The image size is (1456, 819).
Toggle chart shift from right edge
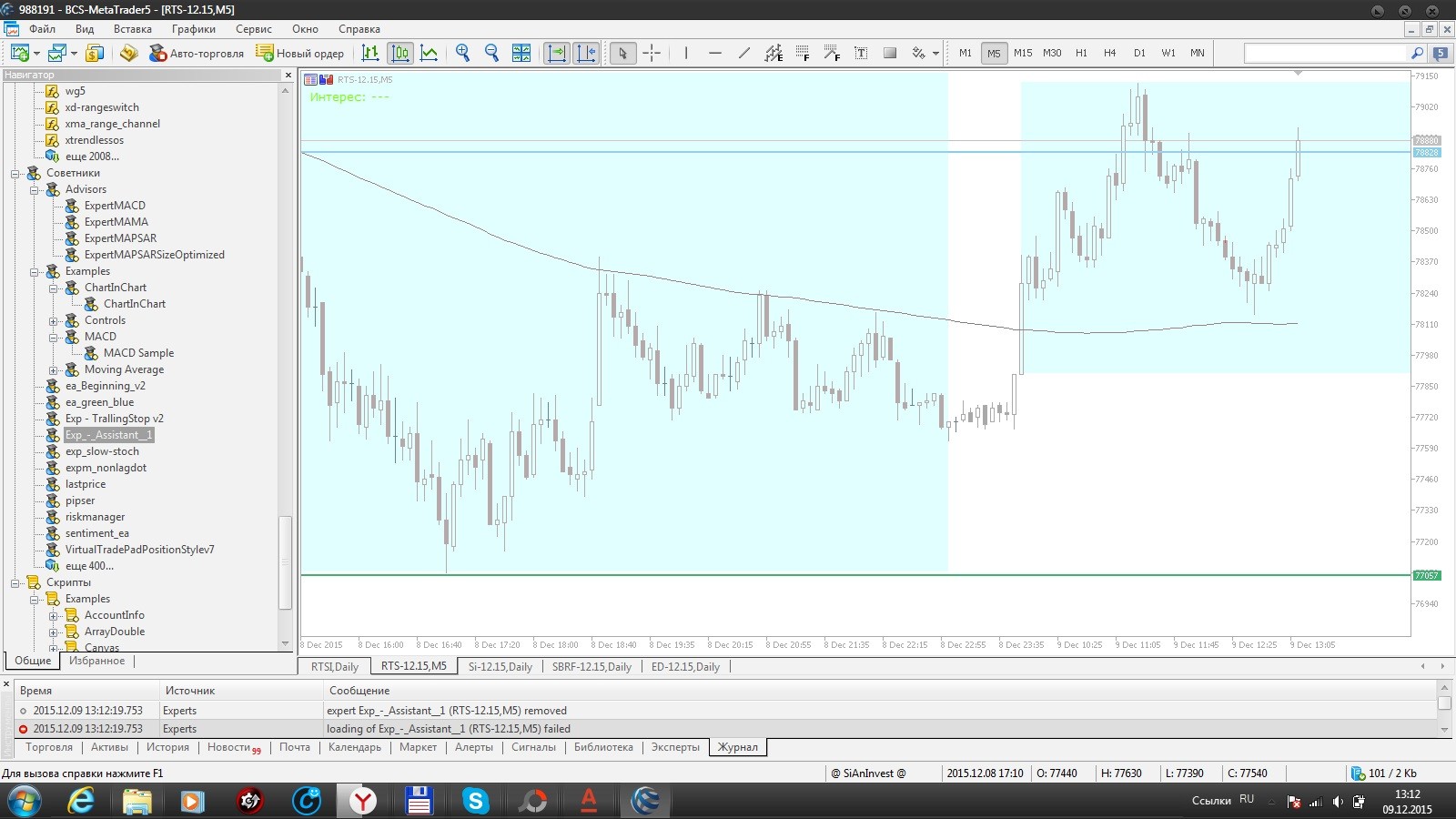586,53
